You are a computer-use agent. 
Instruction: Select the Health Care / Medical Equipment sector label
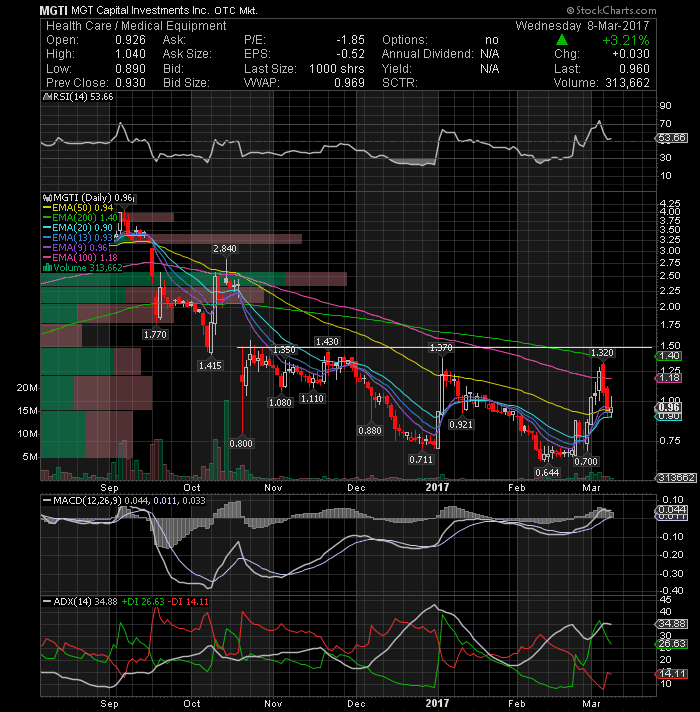pos(136,26)
